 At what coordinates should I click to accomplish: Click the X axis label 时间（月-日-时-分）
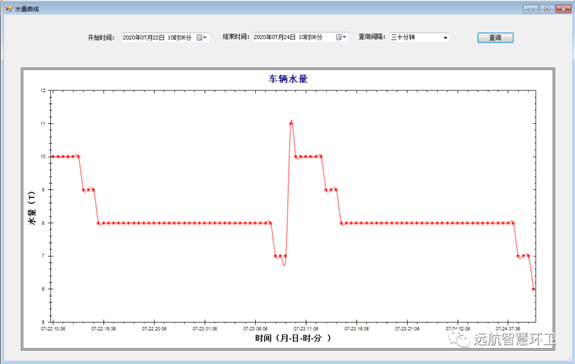click(293, 338)
